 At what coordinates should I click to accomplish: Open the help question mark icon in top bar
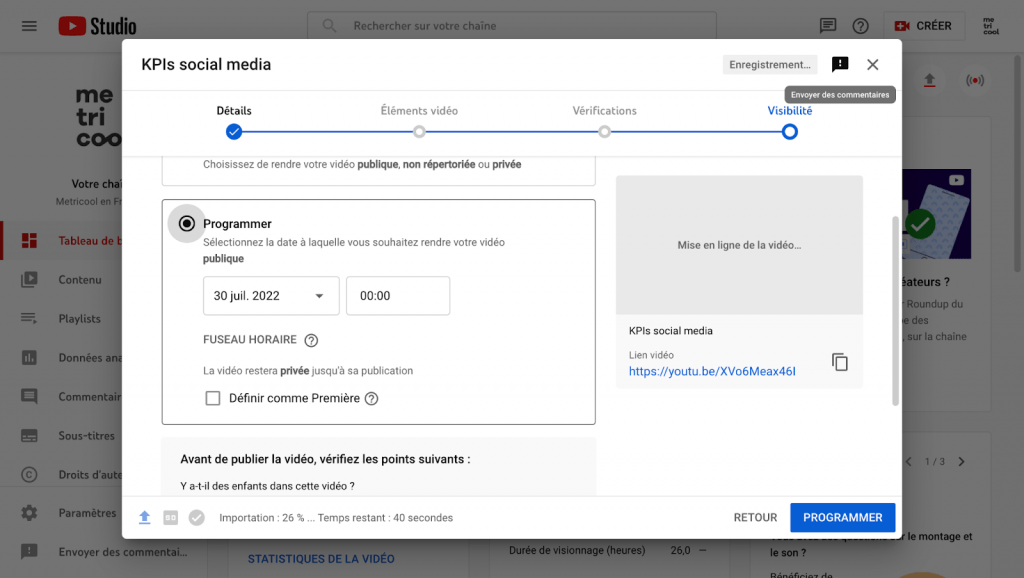[860, 26]
